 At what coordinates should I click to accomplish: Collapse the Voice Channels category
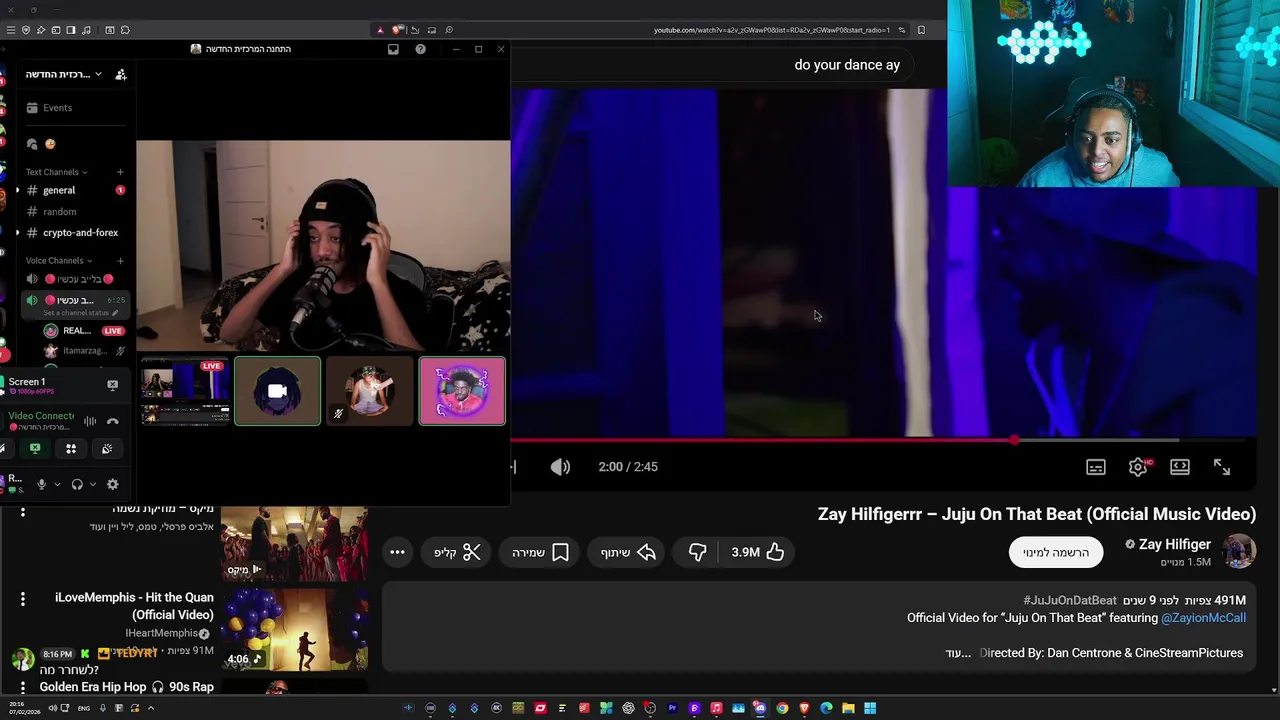pyautogui.click(x=58, y=261)
